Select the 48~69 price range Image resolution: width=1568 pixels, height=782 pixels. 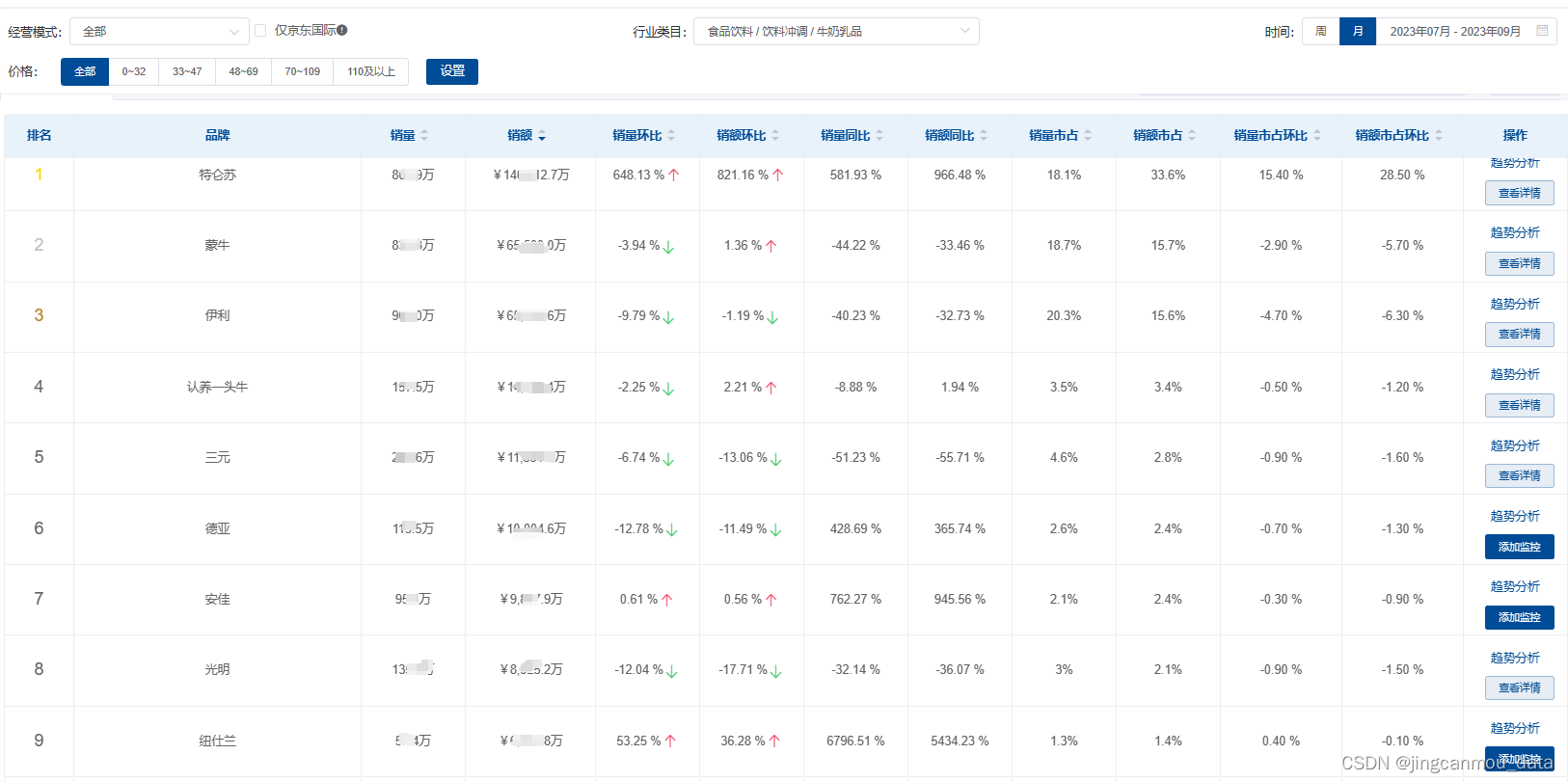243,72
